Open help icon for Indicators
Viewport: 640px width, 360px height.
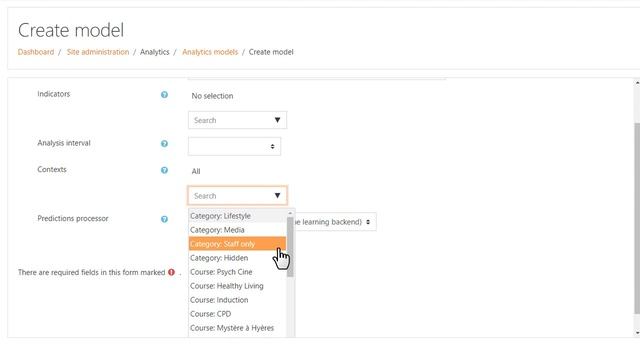tap(164, 95)
